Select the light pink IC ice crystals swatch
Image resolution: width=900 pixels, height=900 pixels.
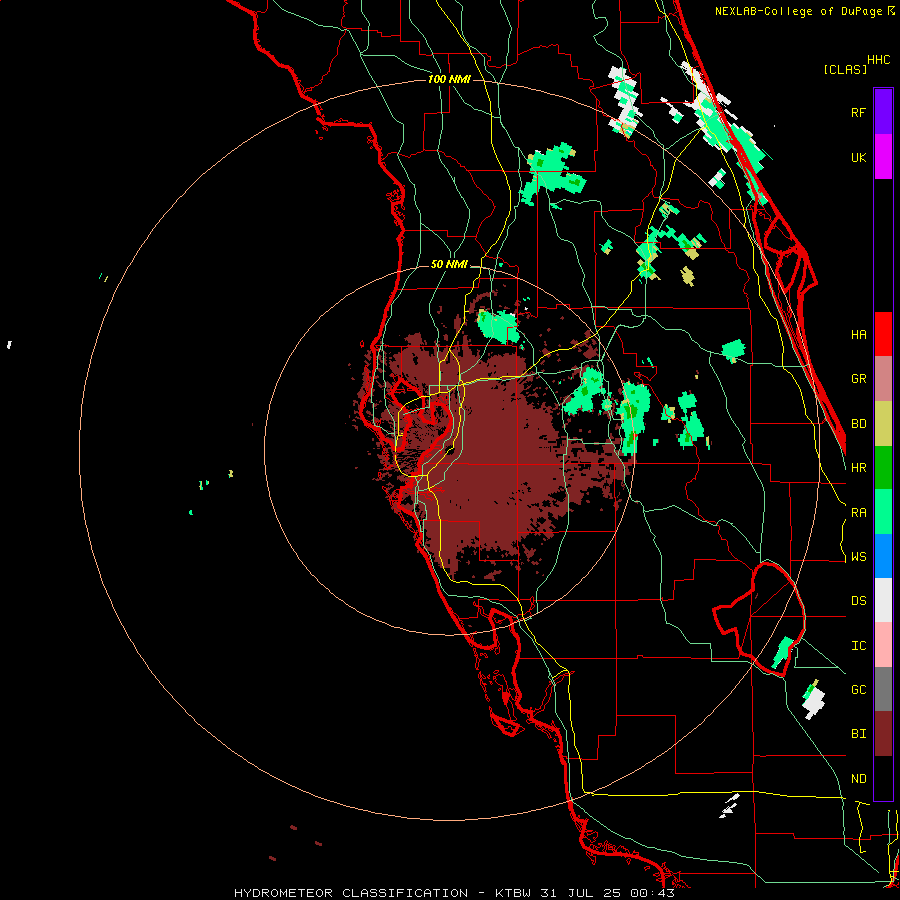pos(883,645)
